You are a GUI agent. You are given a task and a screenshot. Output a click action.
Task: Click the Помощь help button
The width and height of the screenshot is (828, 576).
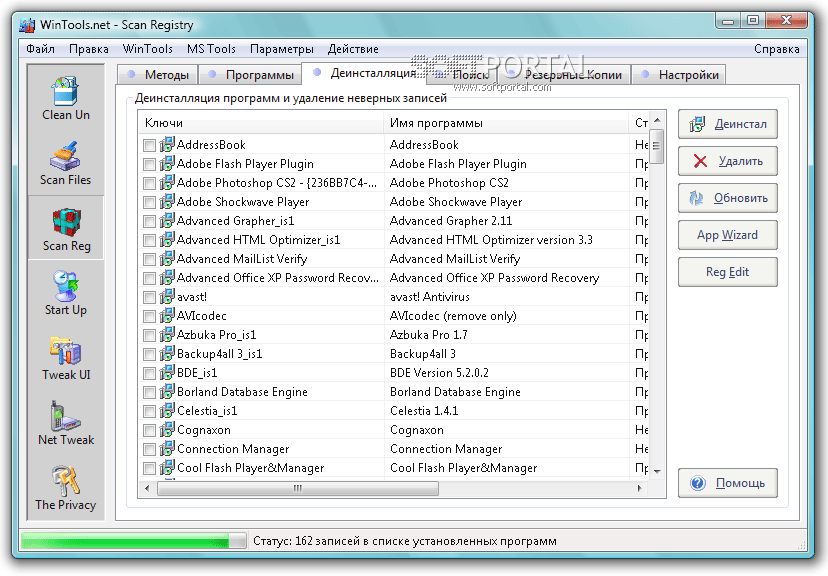(x=728, y=483)
